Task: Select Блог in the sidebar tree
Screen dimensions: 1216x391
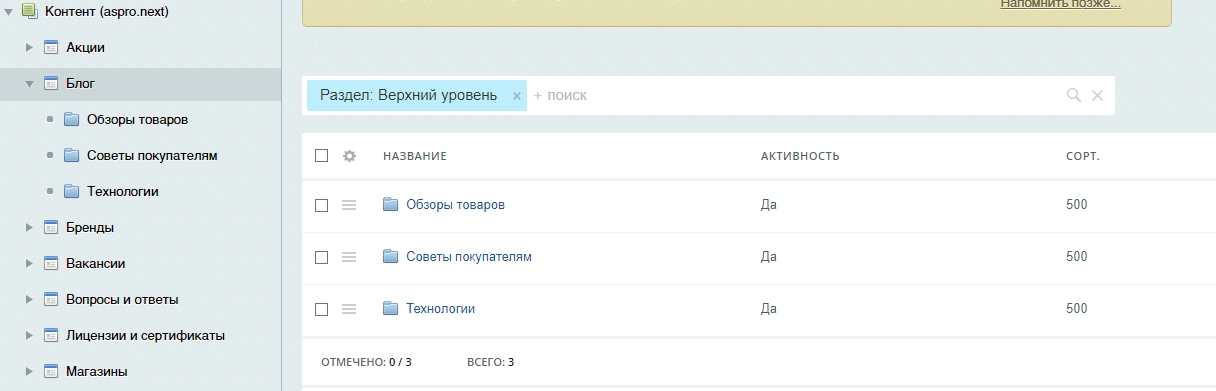Action: [81, 83]
